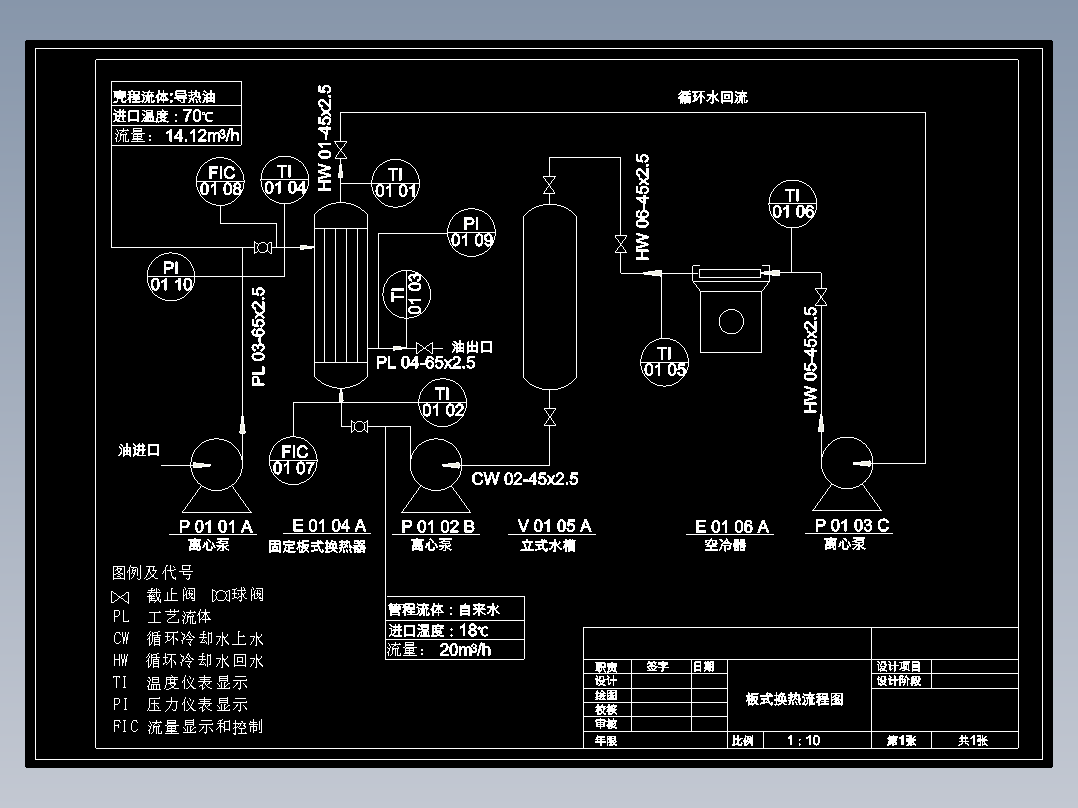Select the pipe label HW 01-45x2.5
This screenshot has height=808, width=1078.
point(324,138)
